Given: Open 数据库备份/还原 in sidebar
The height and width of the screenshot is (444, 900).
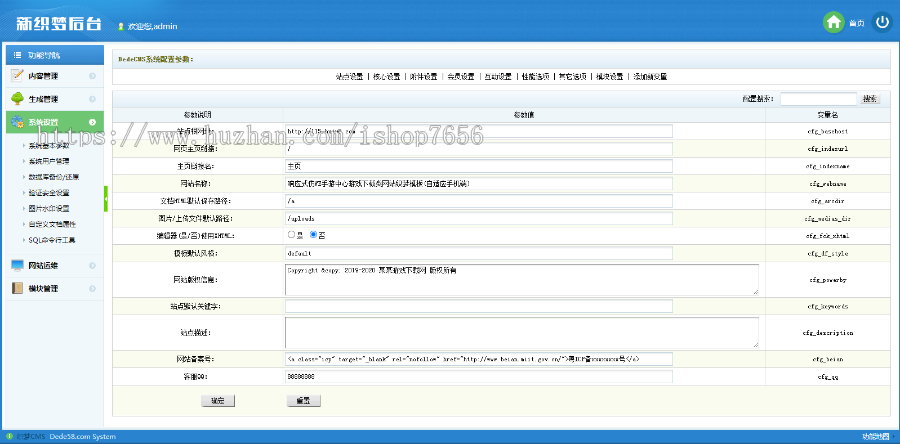Looking at the screenshot, I should pos(54,177).
